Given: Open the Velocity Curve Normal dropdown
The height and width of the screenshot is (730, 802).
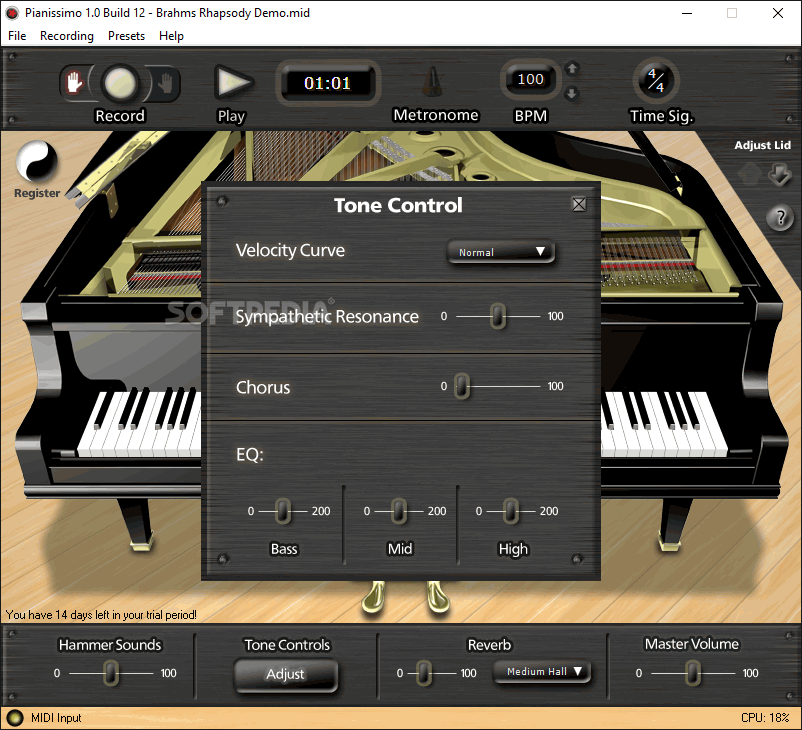Looking at the screenshot, I should point(501,252).
